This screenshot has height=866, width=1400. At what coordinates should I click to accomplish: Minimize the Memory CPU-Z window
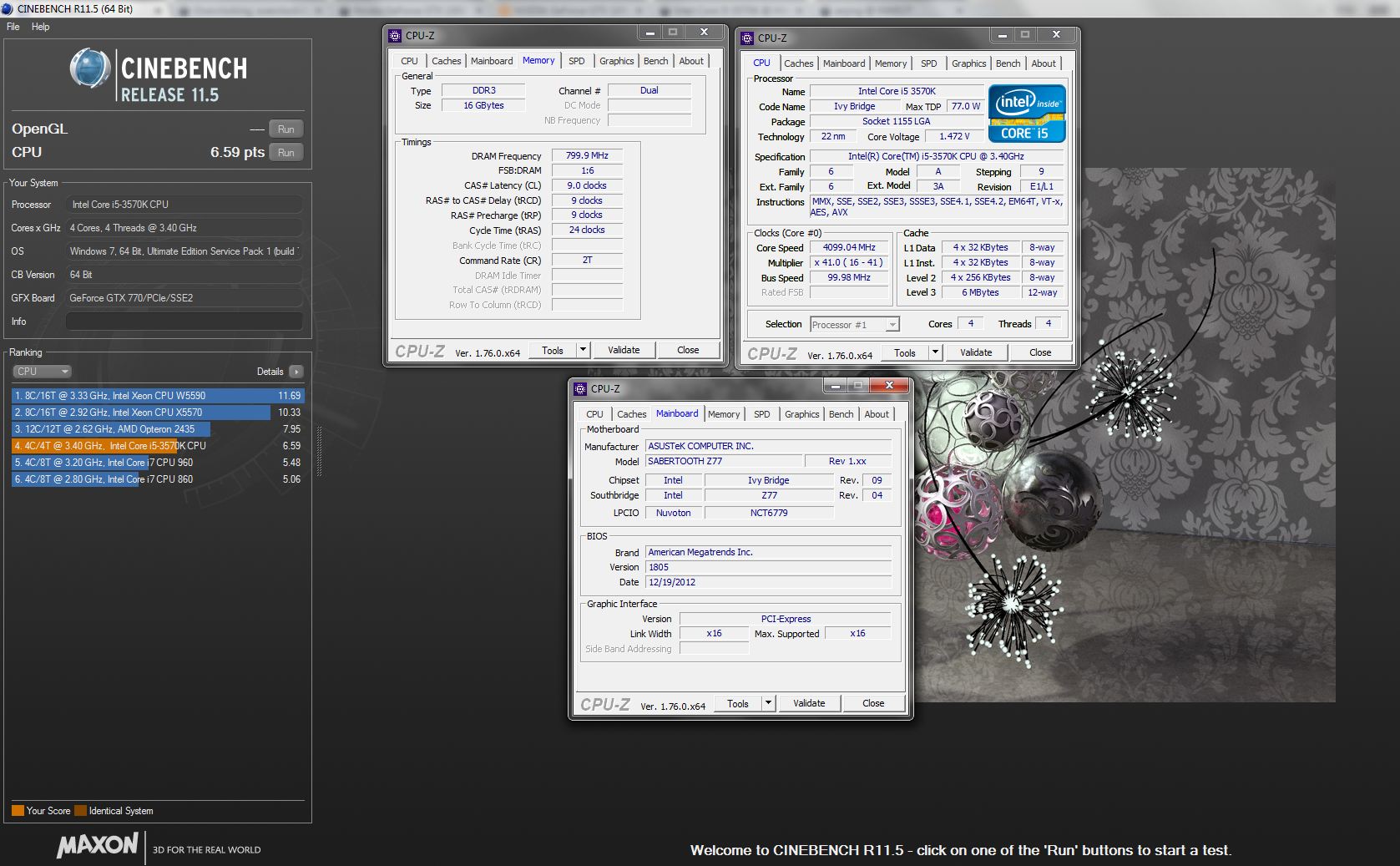tap(650, 33)
